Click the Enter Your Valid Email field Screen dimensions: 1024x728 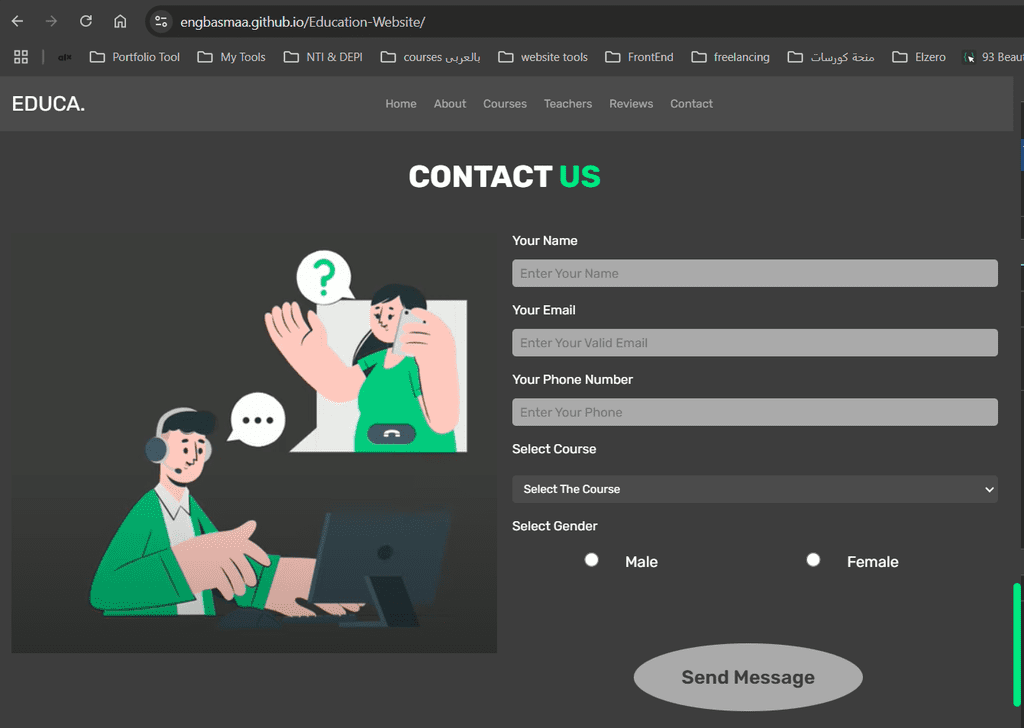pos(755,343)
